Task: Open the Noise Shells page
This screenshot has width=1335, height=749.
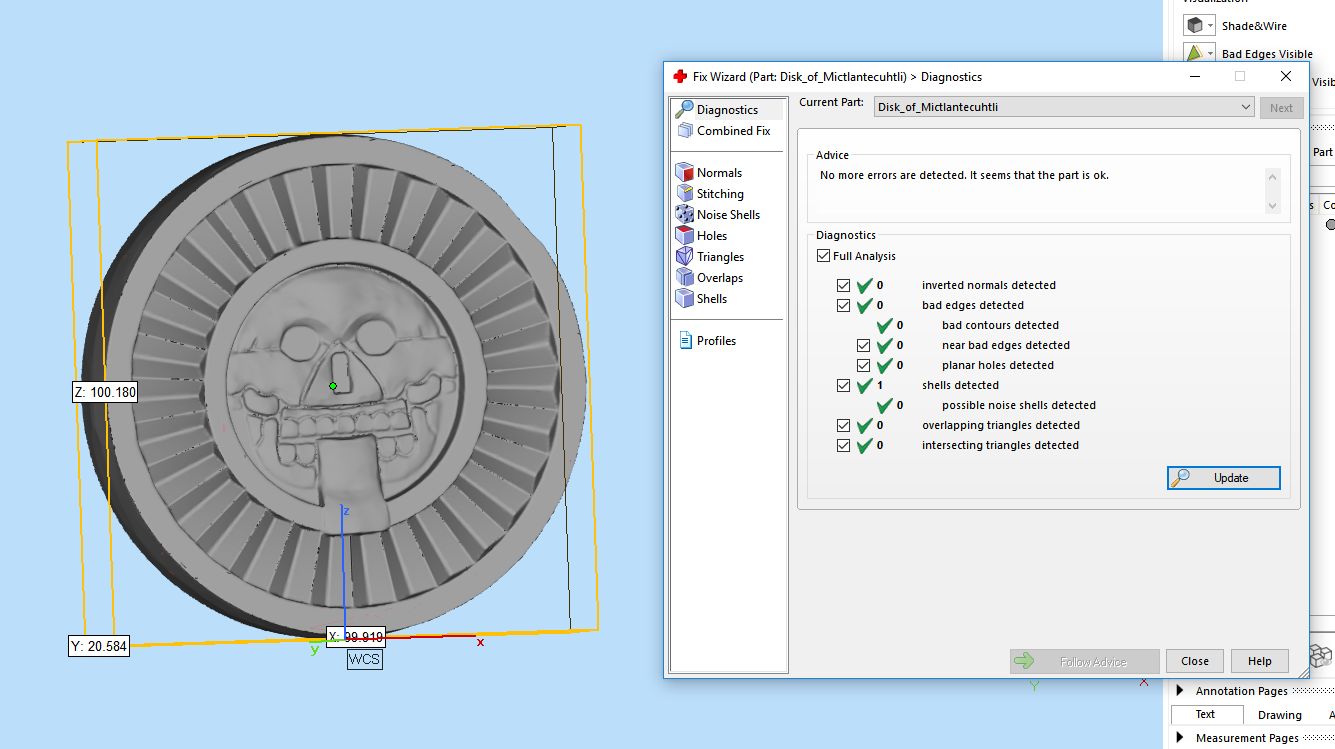Action: pos(727,215)
